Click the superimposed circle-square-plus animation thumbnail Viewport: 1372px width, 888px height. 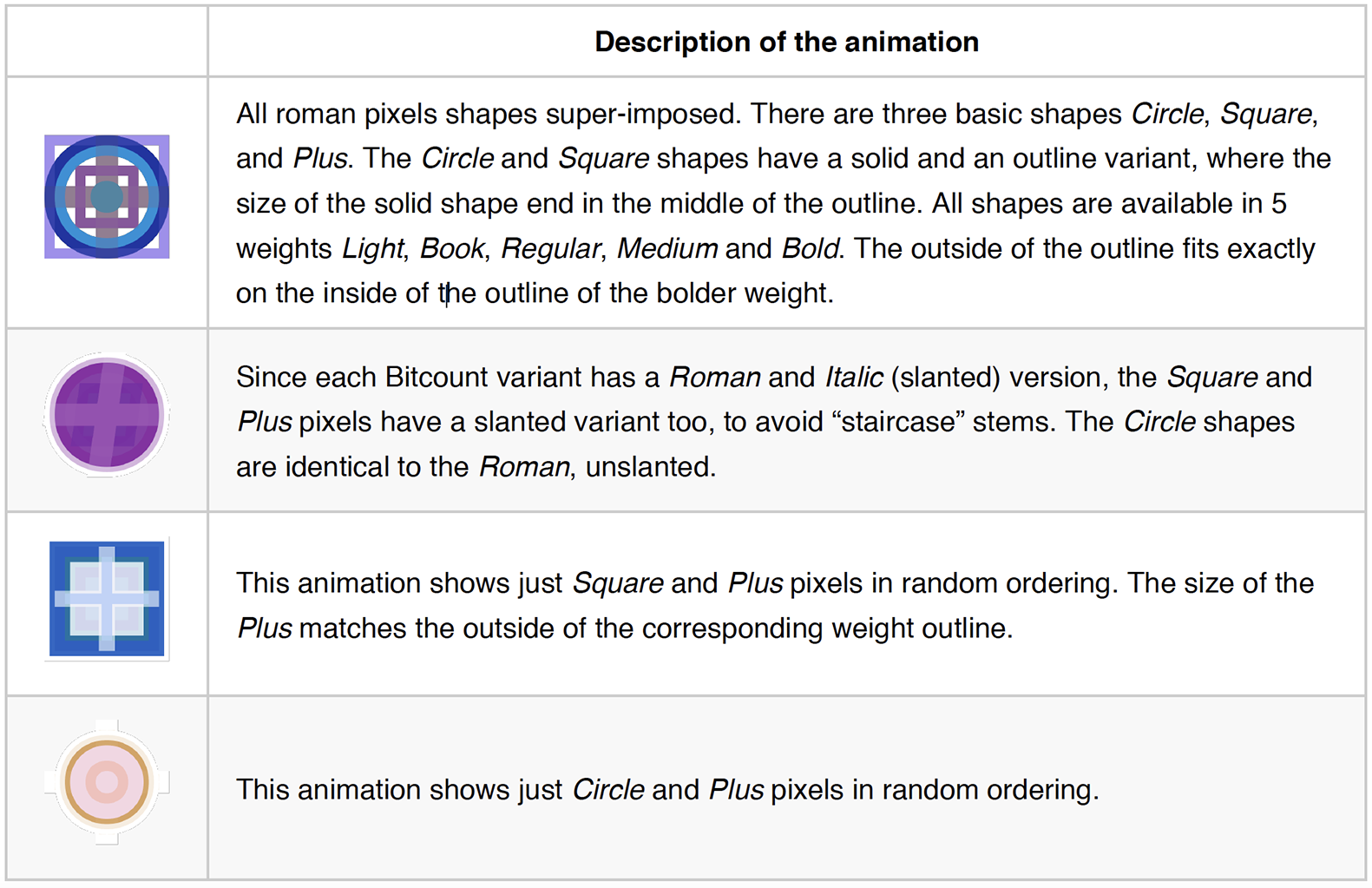pos(107,197)
